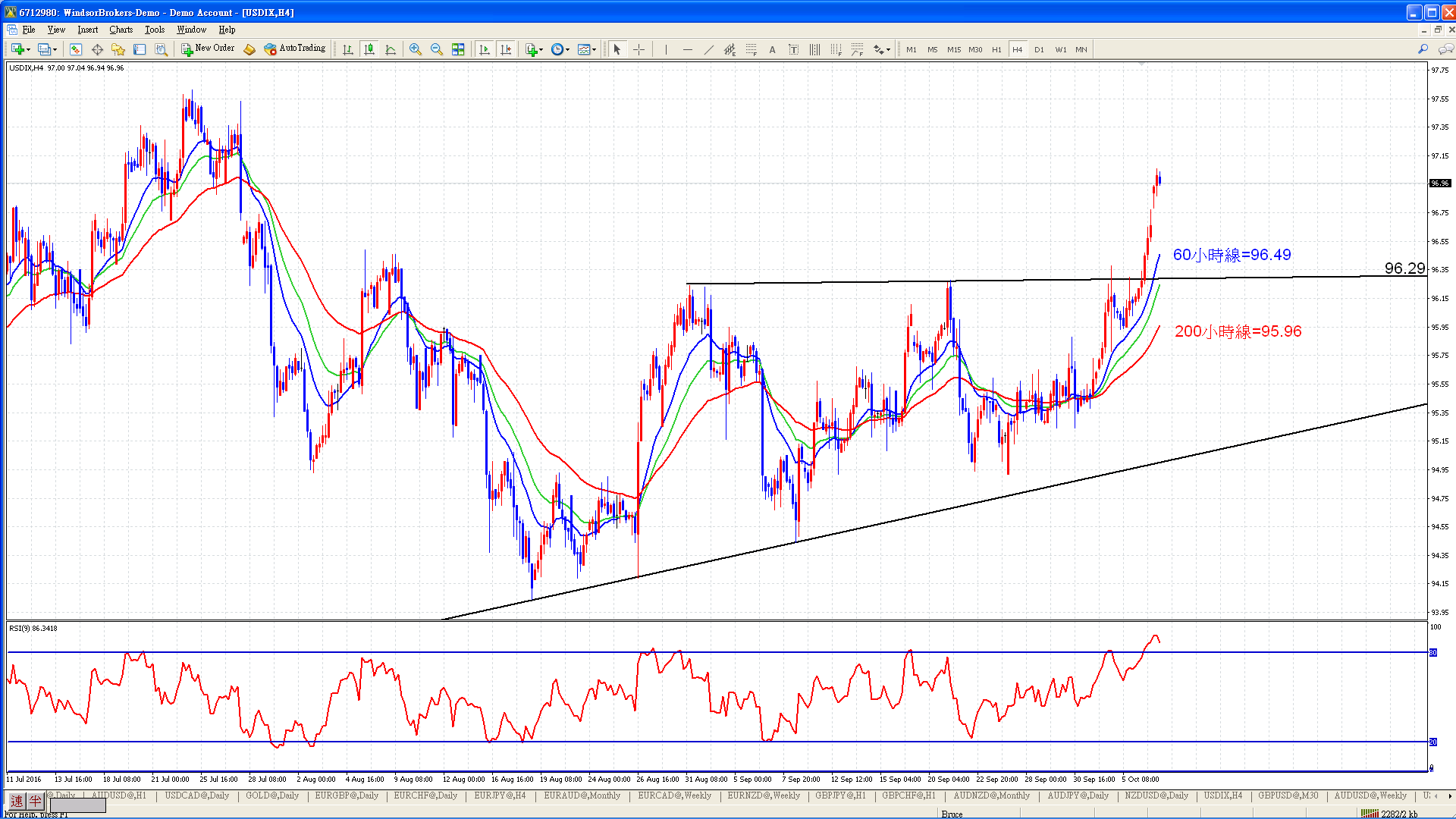Select the Horizontal Line tool
1456x819 pixels.
[x=687, y=49]
